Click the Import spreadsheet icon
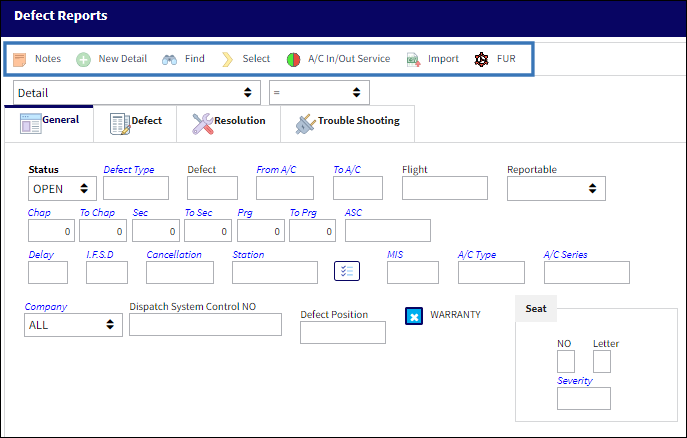This screenshot has width=687, height=438. click(x=414, y=59)
